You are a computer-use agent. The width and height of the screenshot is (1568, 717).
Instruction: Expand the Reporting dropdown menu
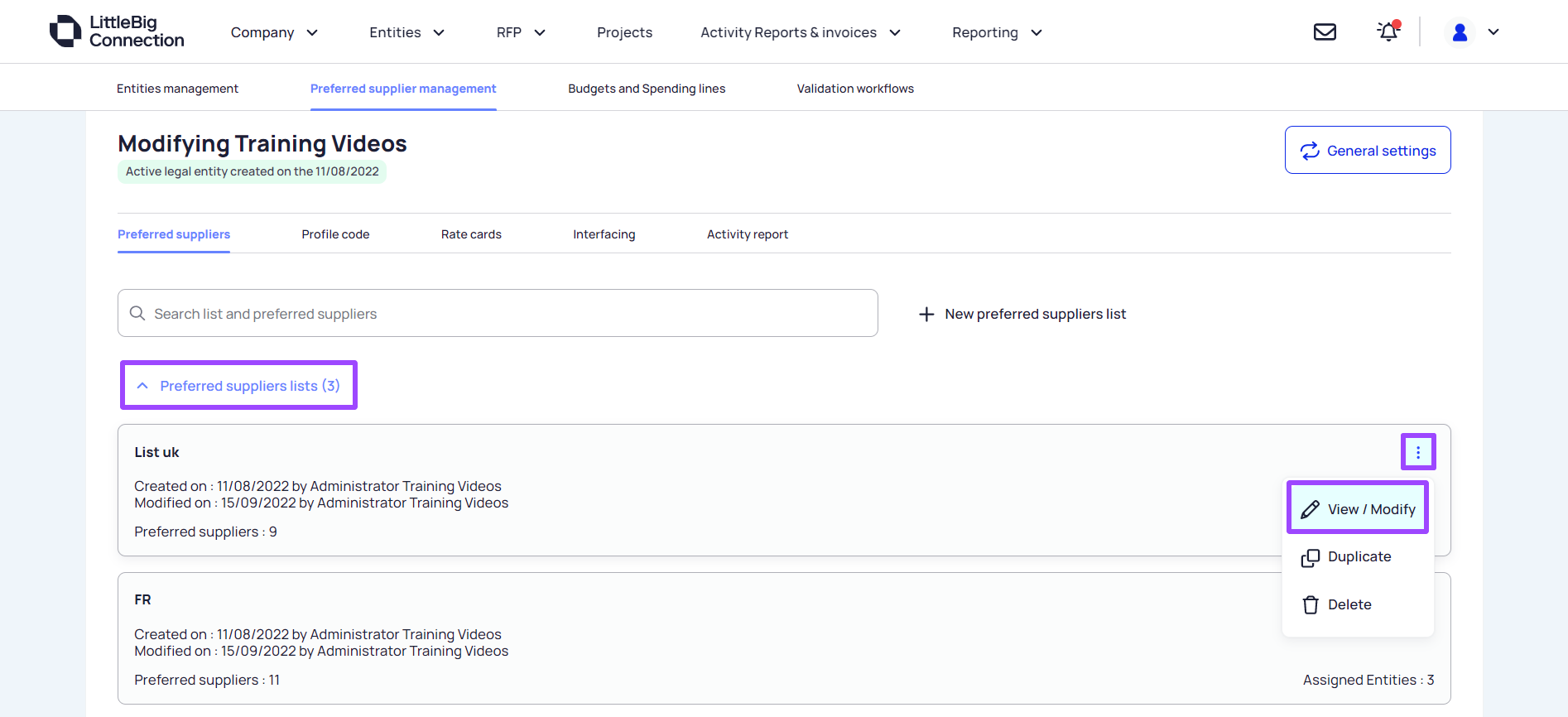[x=997, y=32]
